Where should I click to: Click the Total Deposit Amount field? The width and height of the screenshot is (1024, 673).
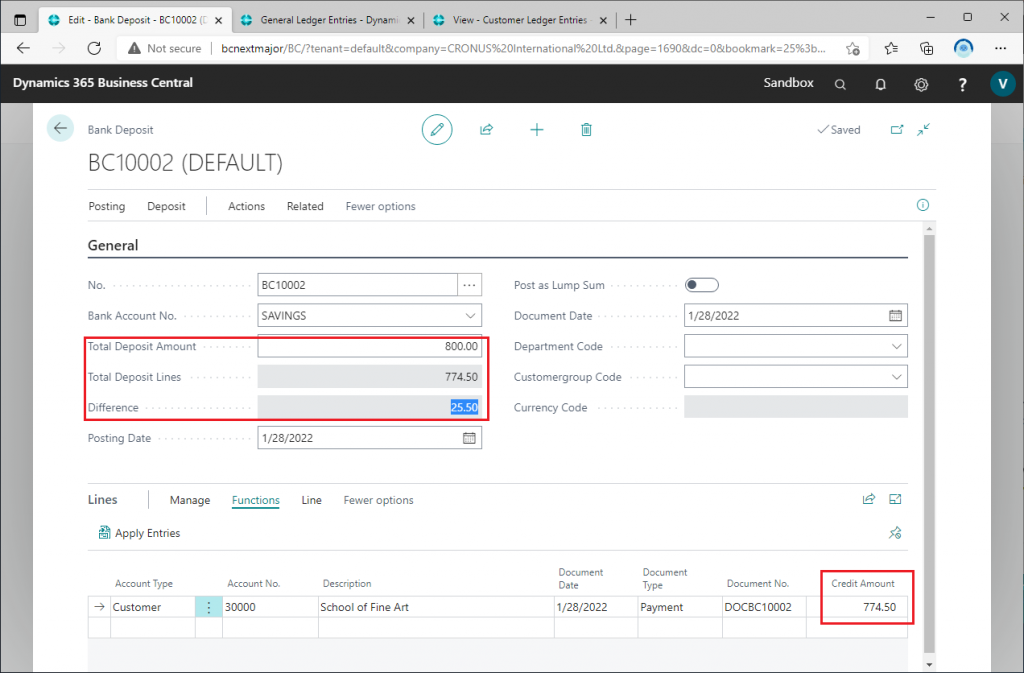click(x=370, y=346)
